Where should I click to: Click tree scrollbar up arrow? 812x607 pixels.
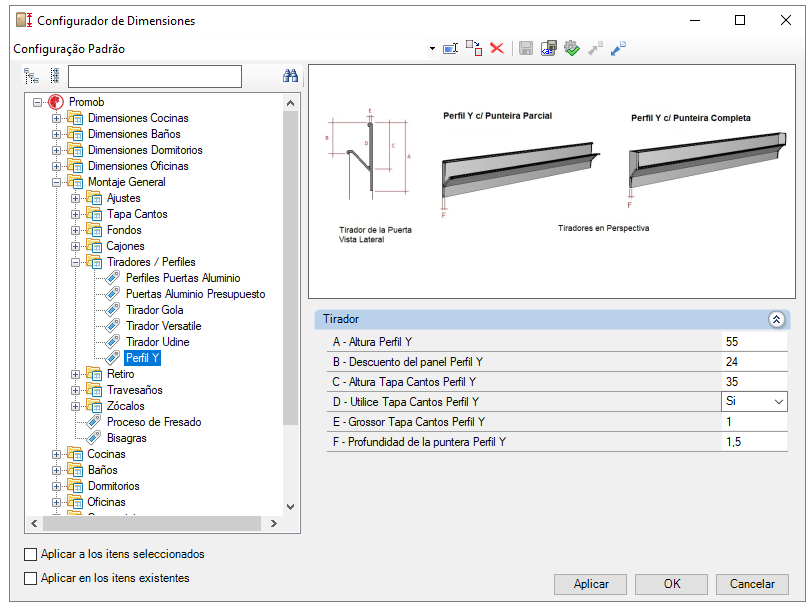coord(291,103)
